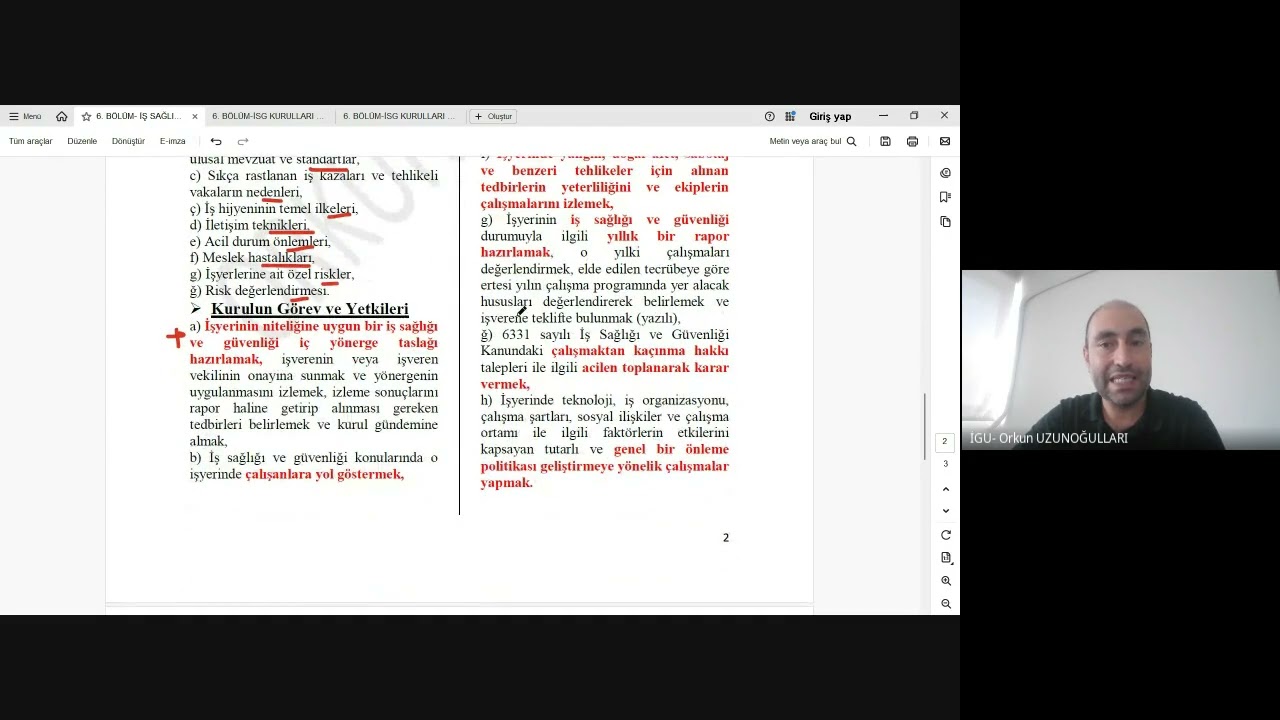Share document via email envelope icon
1280x720 pixels.
pyautogui.click(x=945, y=141)
